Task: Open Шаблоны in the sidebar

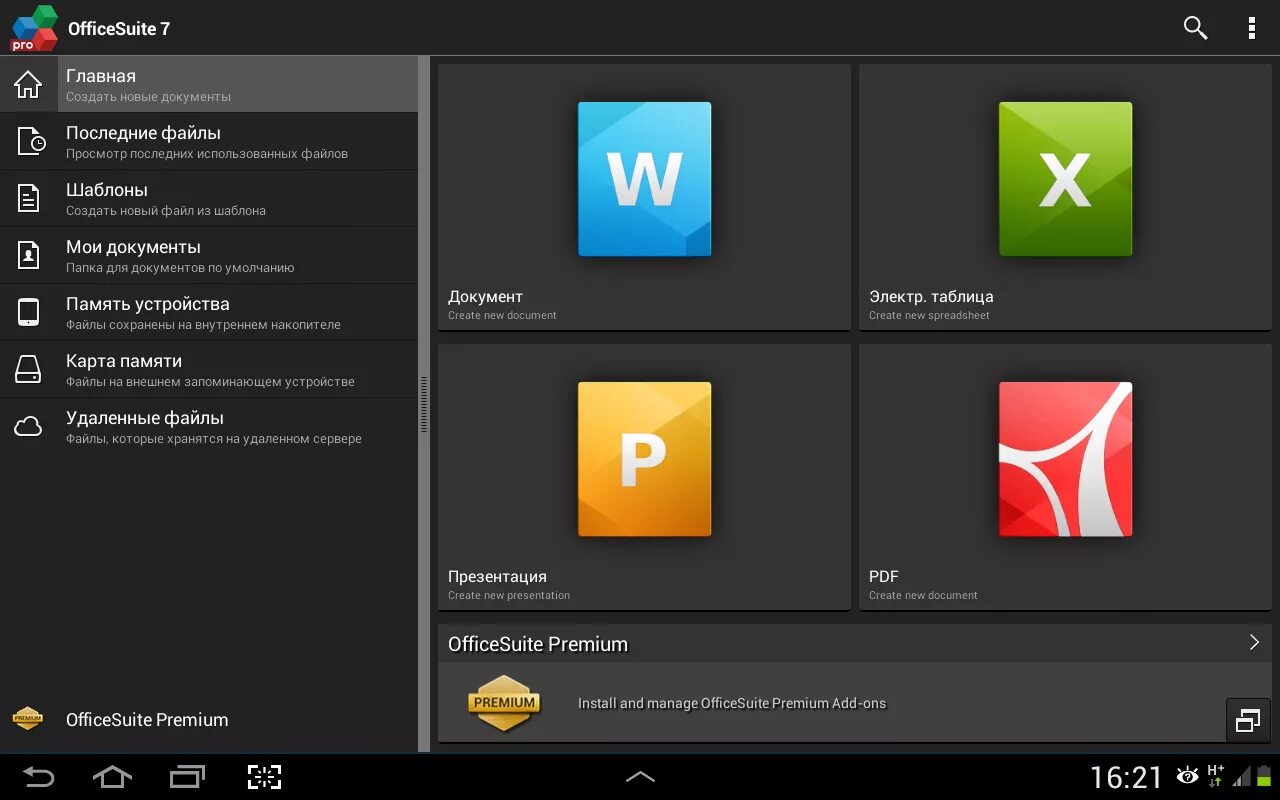Action: [209, 198]
